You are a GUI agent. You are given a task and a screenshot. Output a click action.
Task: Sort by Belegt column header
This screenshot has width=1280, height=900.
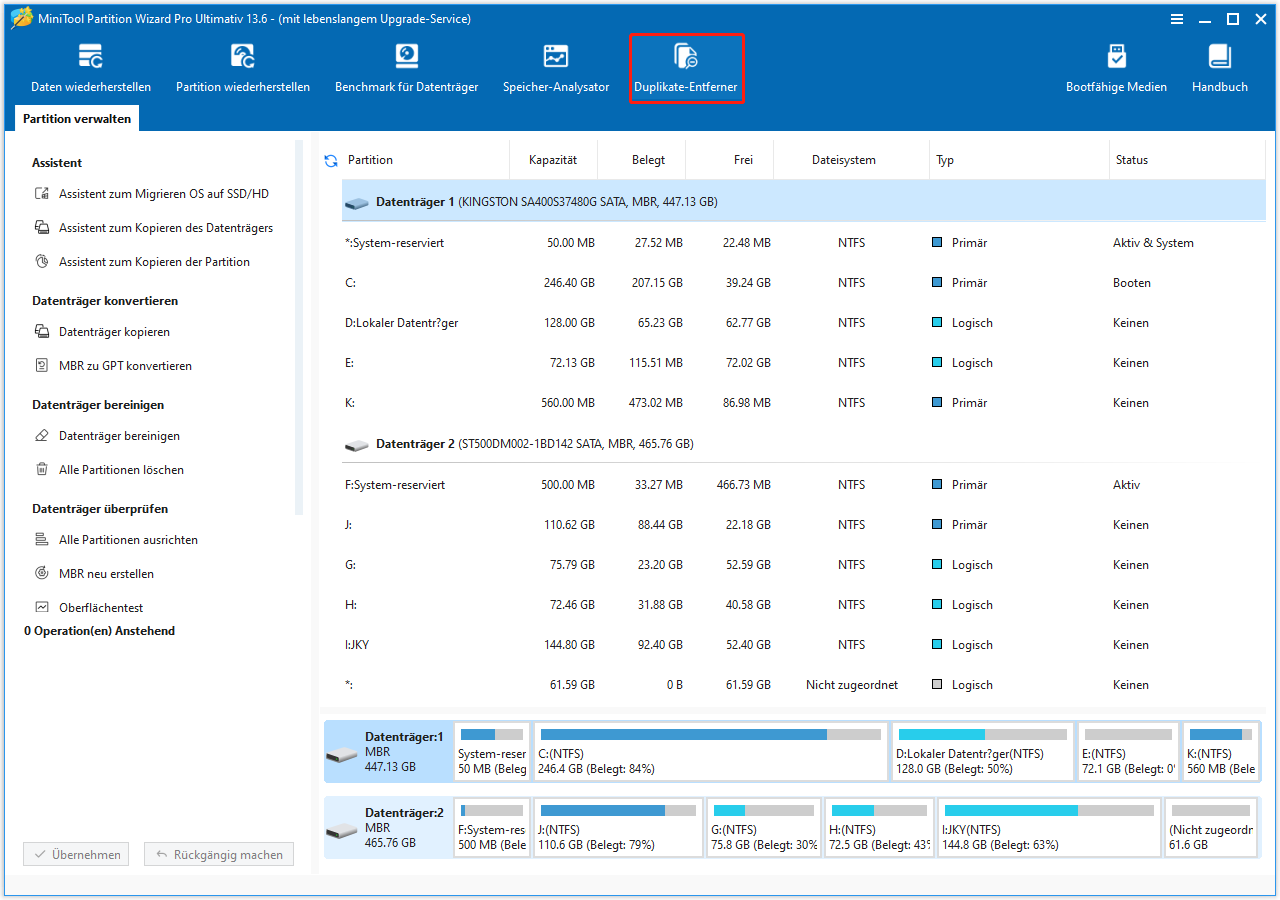click(x=647, y=160)
